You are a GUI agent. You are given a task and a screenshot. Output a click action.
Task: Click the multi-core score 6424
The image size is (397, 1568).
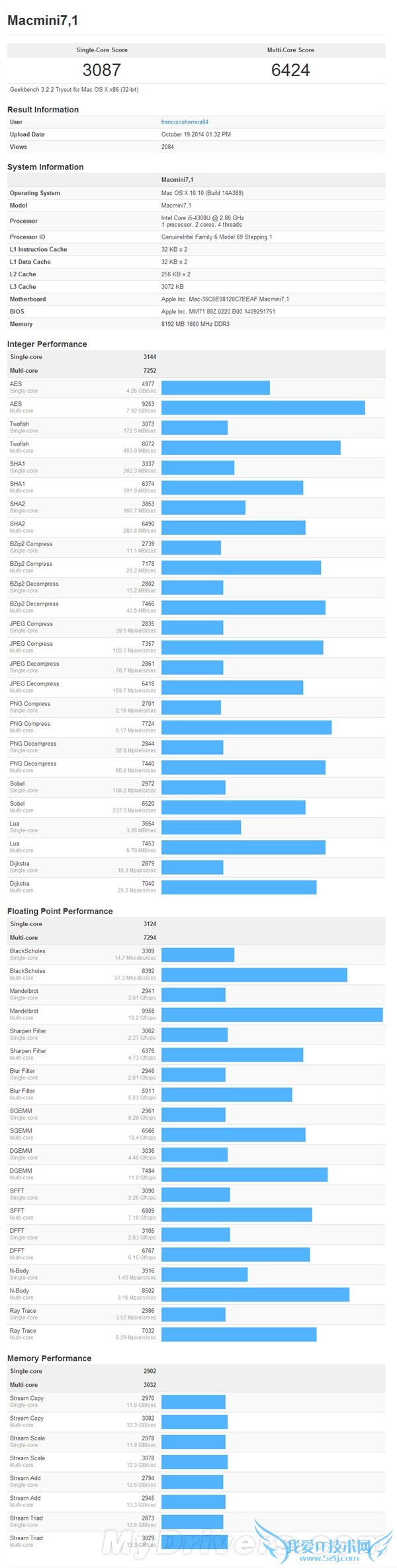tap(290, 70)
